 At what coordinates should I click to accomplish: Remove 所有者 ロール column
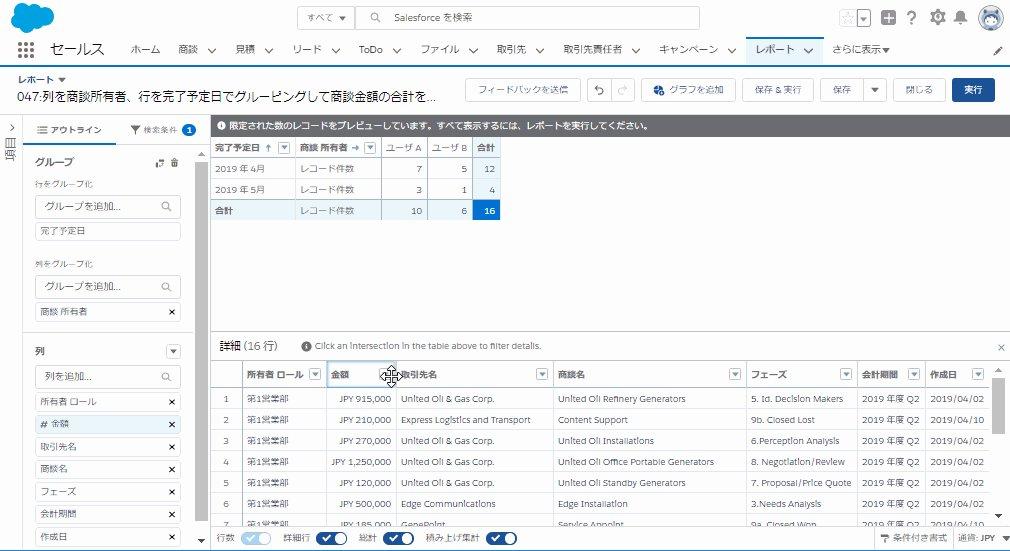click(x=172, y=402)
